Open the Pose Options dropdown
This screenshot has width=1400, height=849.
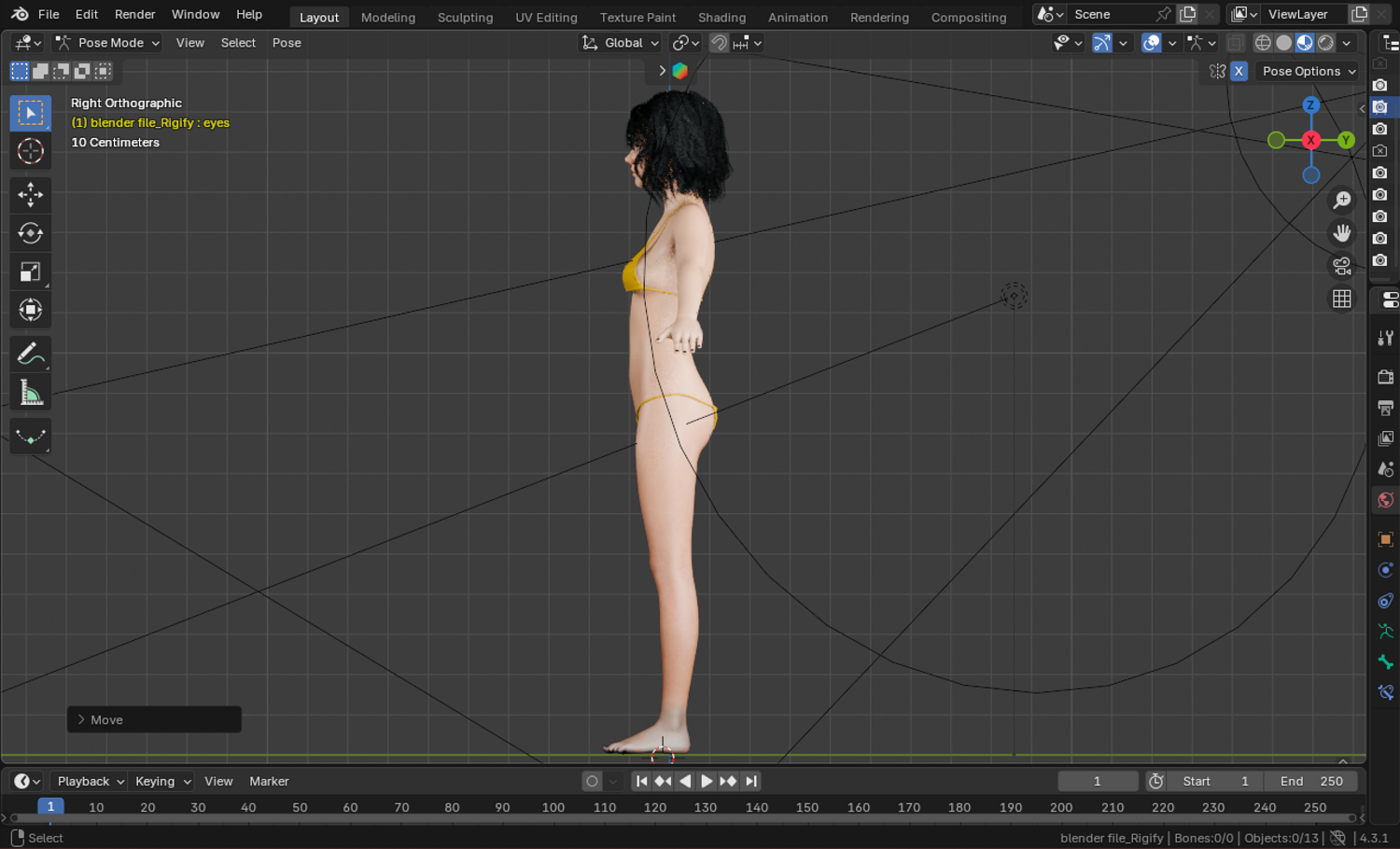1308,71
